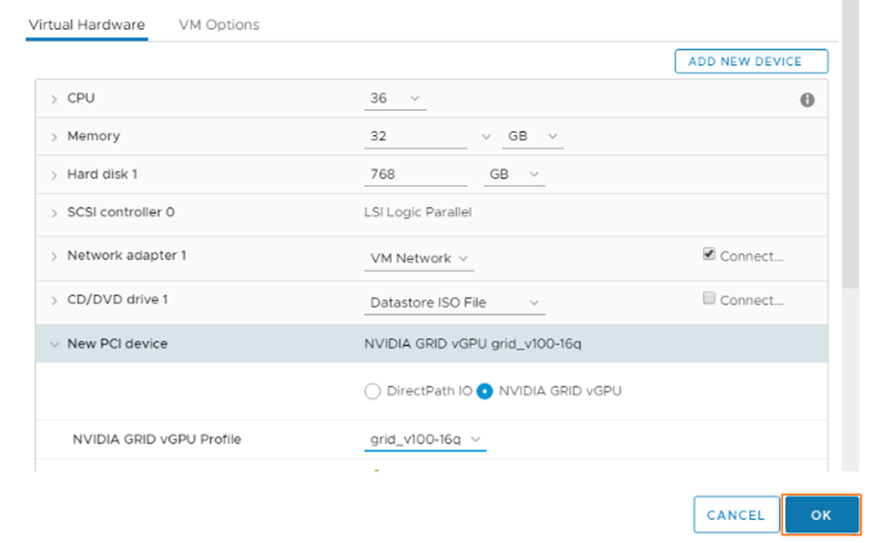Open the Virtual Hardware tab
This screenshot has width=873, height=543.
click(86, 25)
